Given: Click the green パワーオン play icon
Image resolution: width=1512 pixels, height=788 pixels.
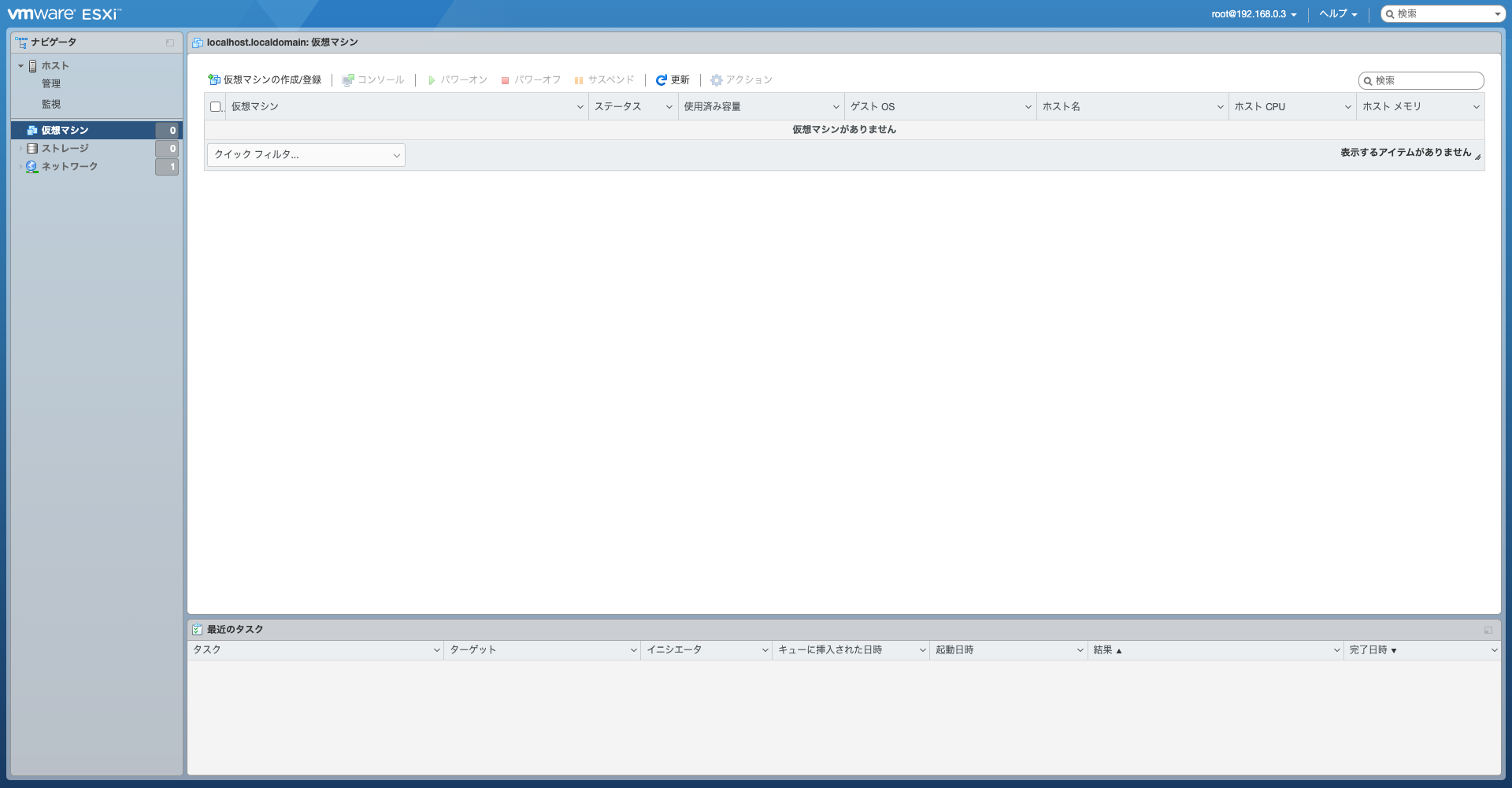Looking at the screenshot, I should point(432,80).
